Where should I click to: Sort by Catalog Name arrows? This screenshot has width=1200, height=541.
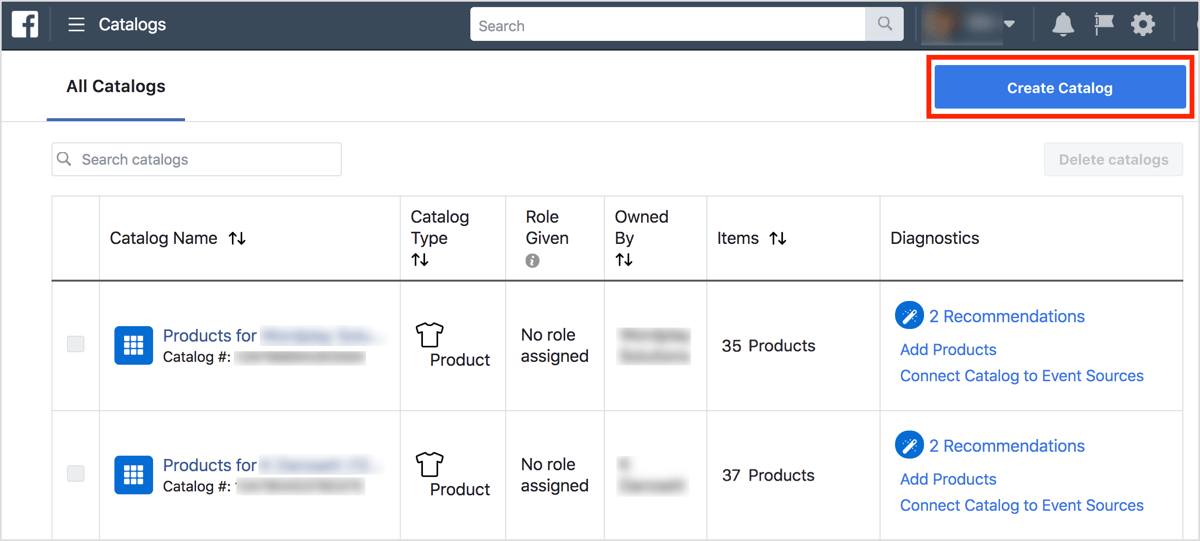click(x=237, y=239)
